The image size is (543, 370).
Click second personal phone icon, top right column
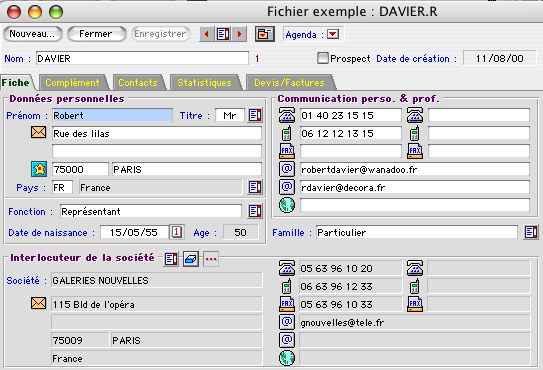click(415, 115)
